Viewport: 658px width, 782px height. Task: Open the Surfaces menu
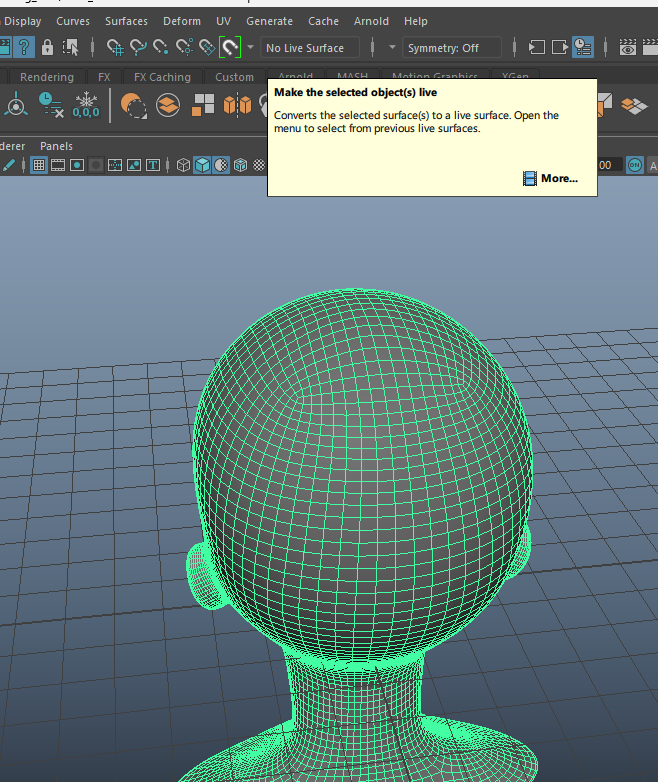[126, 21]
